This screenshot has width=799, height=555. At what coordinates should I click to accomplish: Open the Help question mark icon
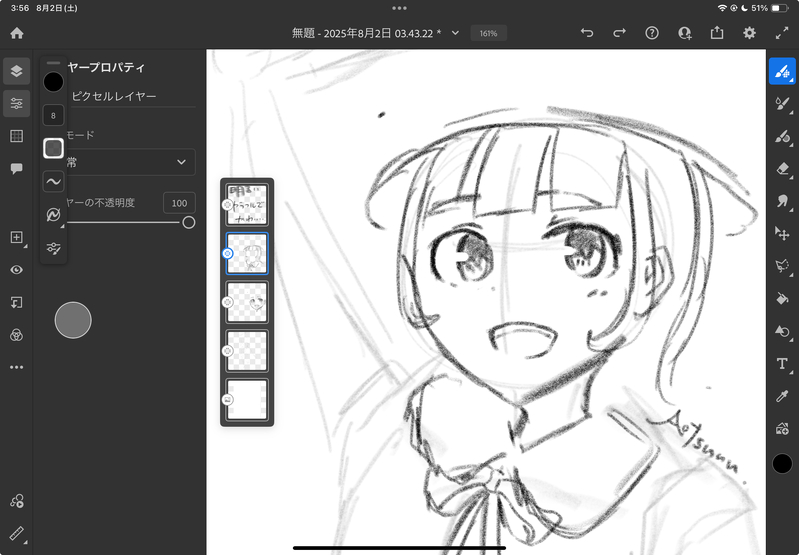point(652,33)
